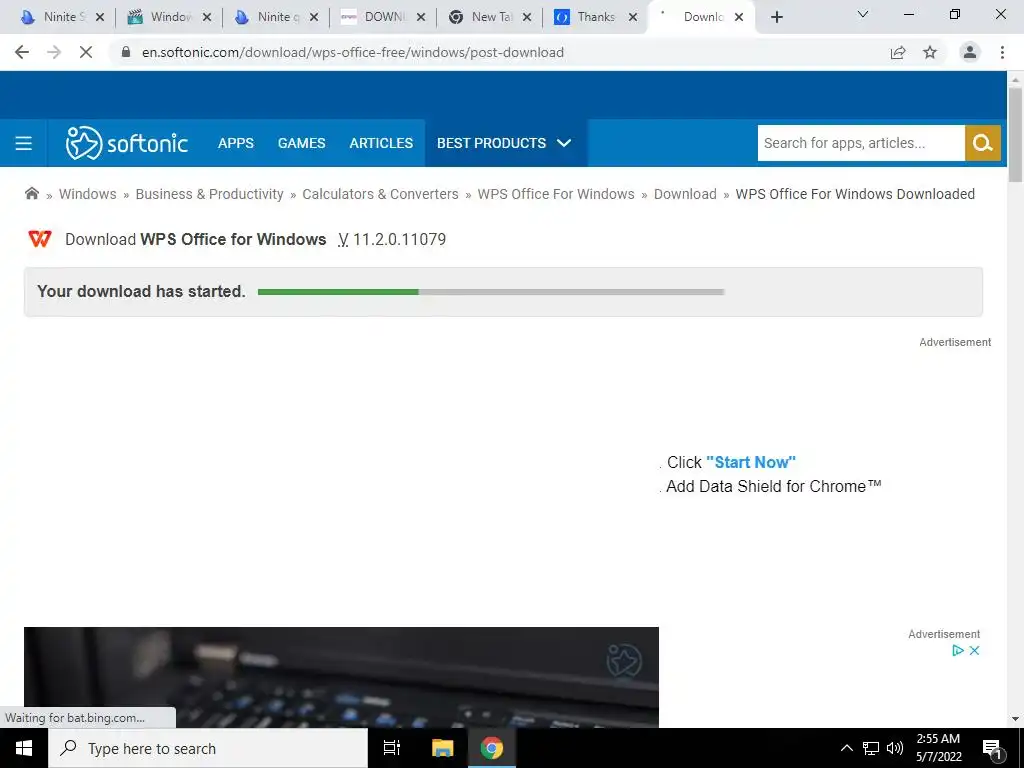Click Add Data Shield for Chrome text
Screen dimensions: 1024x768
click(774, 487)
